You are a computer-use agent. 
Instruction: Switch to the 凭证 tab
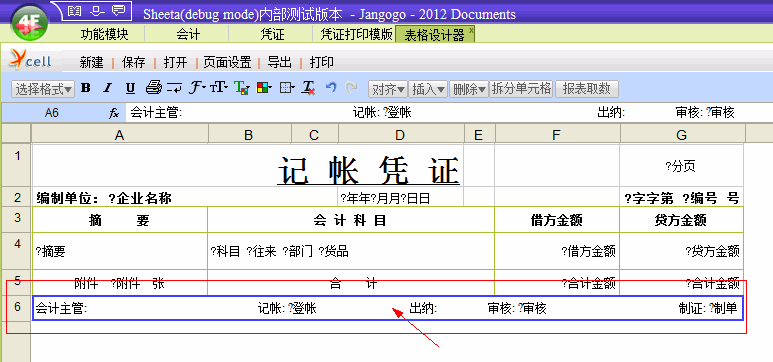coord(272,34)
